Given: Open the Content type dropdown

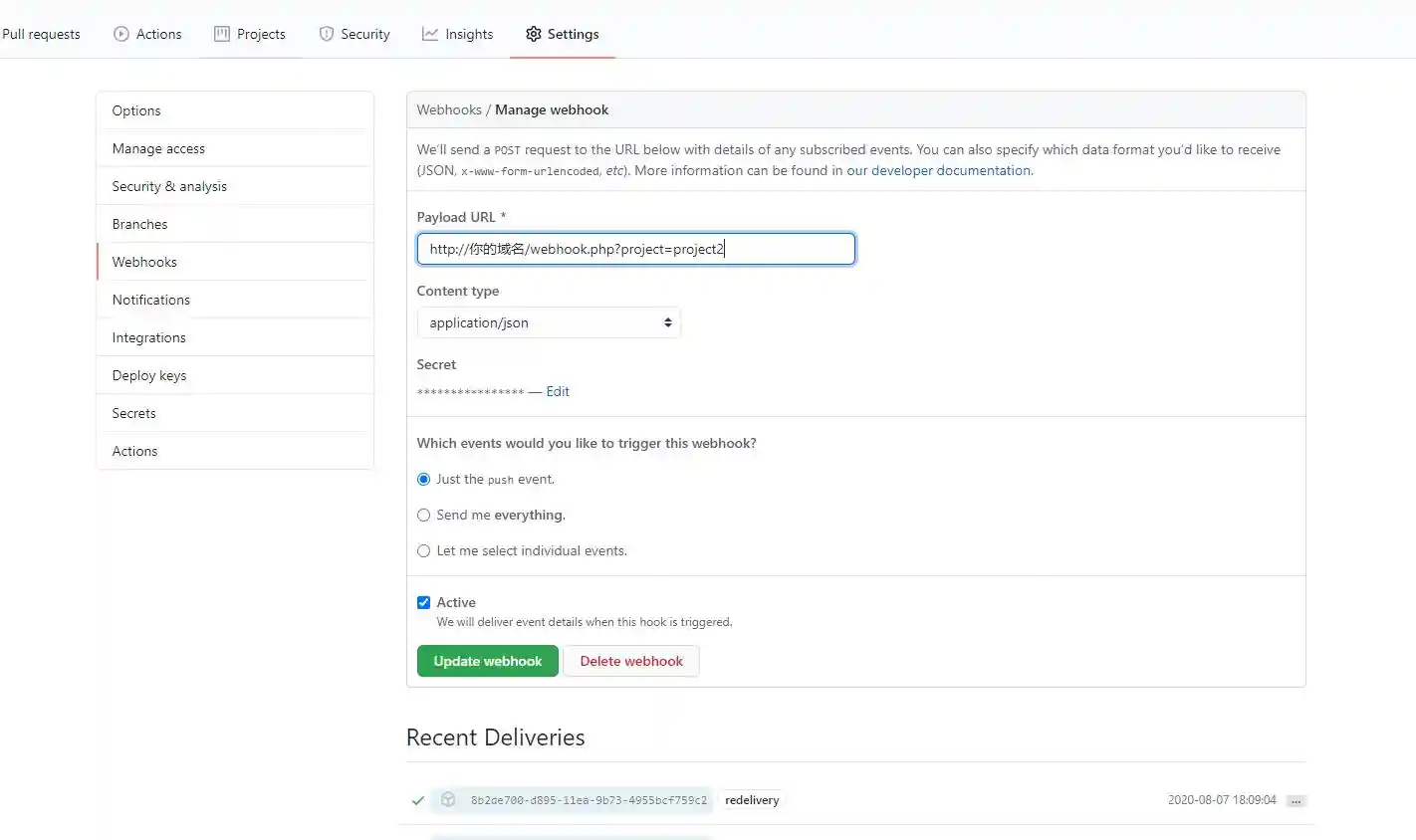Looking at the screenshot, I should pyautogui.click(x=548, y=322).
